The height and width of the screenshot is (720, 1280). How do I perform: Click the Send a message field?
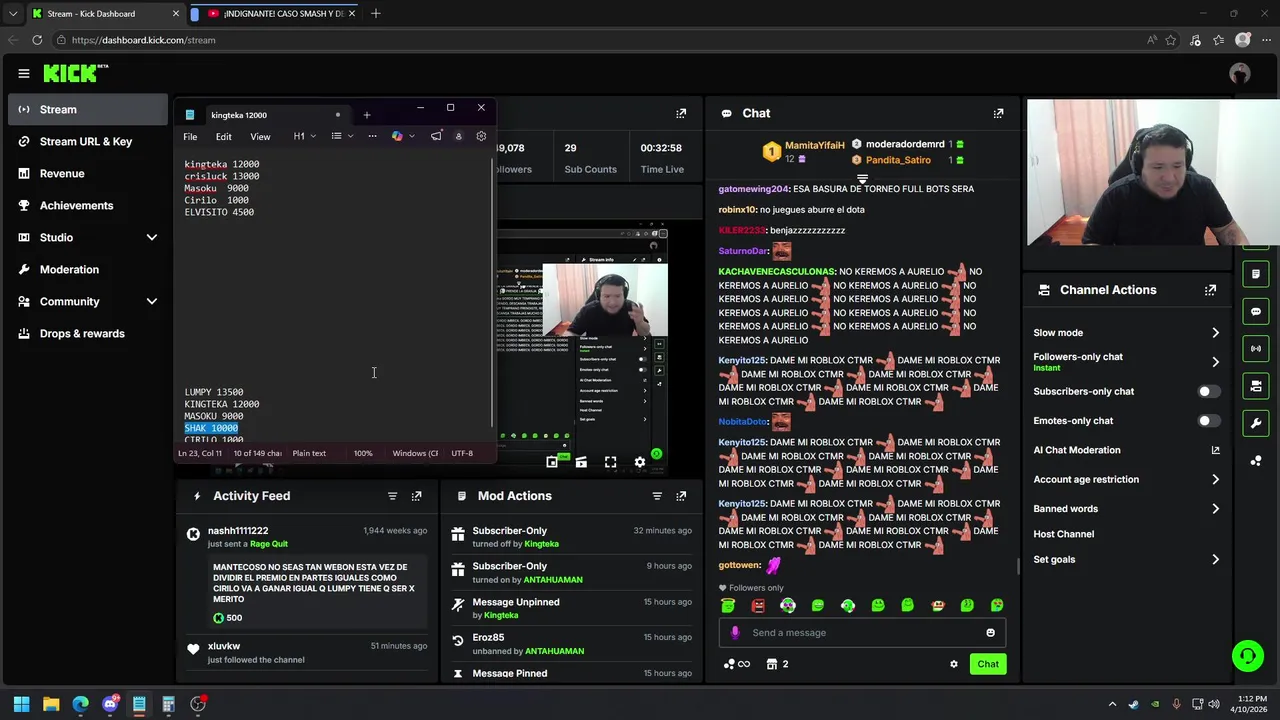(x=861, y=632)
